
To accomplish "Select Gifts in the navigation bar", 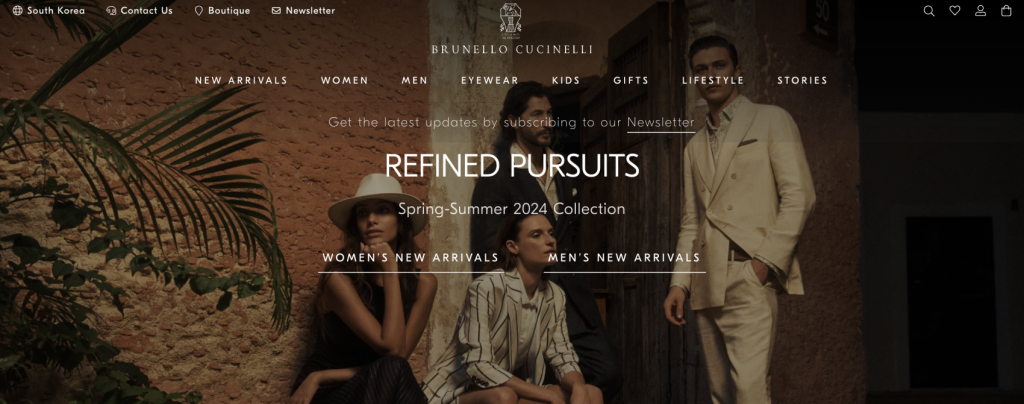I will pyautogui.click(x=631, y=80).
